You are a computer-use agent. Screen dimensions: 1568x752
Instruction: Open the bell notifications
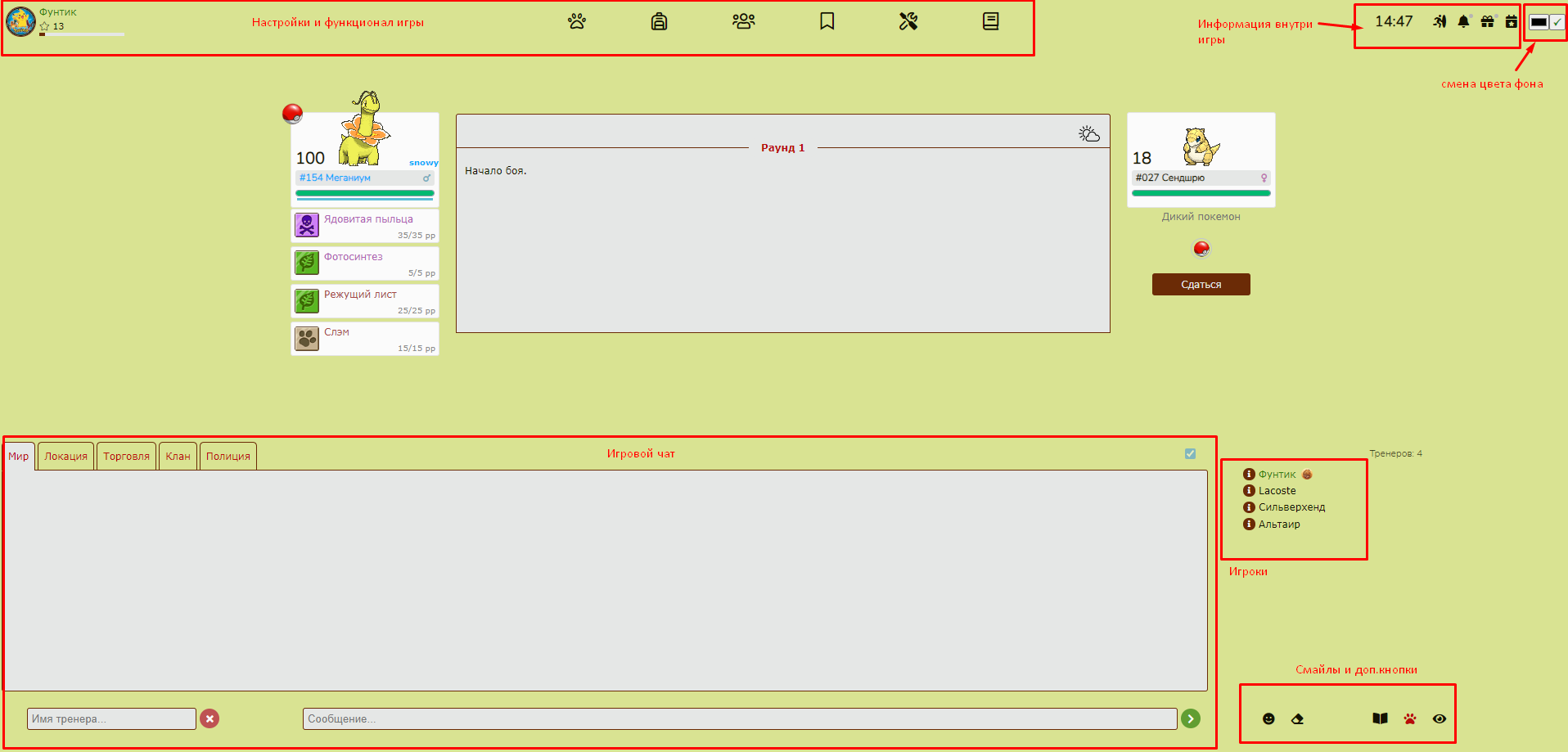pos(1463,21)
